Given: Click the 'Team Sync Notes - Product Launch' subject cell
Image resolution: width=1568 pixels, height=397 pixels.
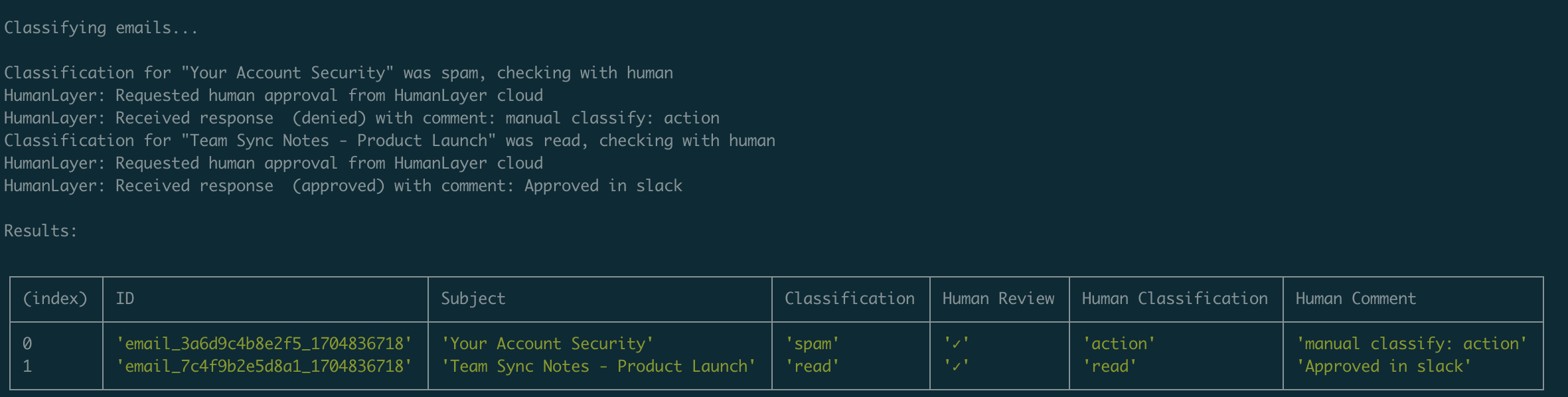Looking at the screenshot, I should click(599, 366).
